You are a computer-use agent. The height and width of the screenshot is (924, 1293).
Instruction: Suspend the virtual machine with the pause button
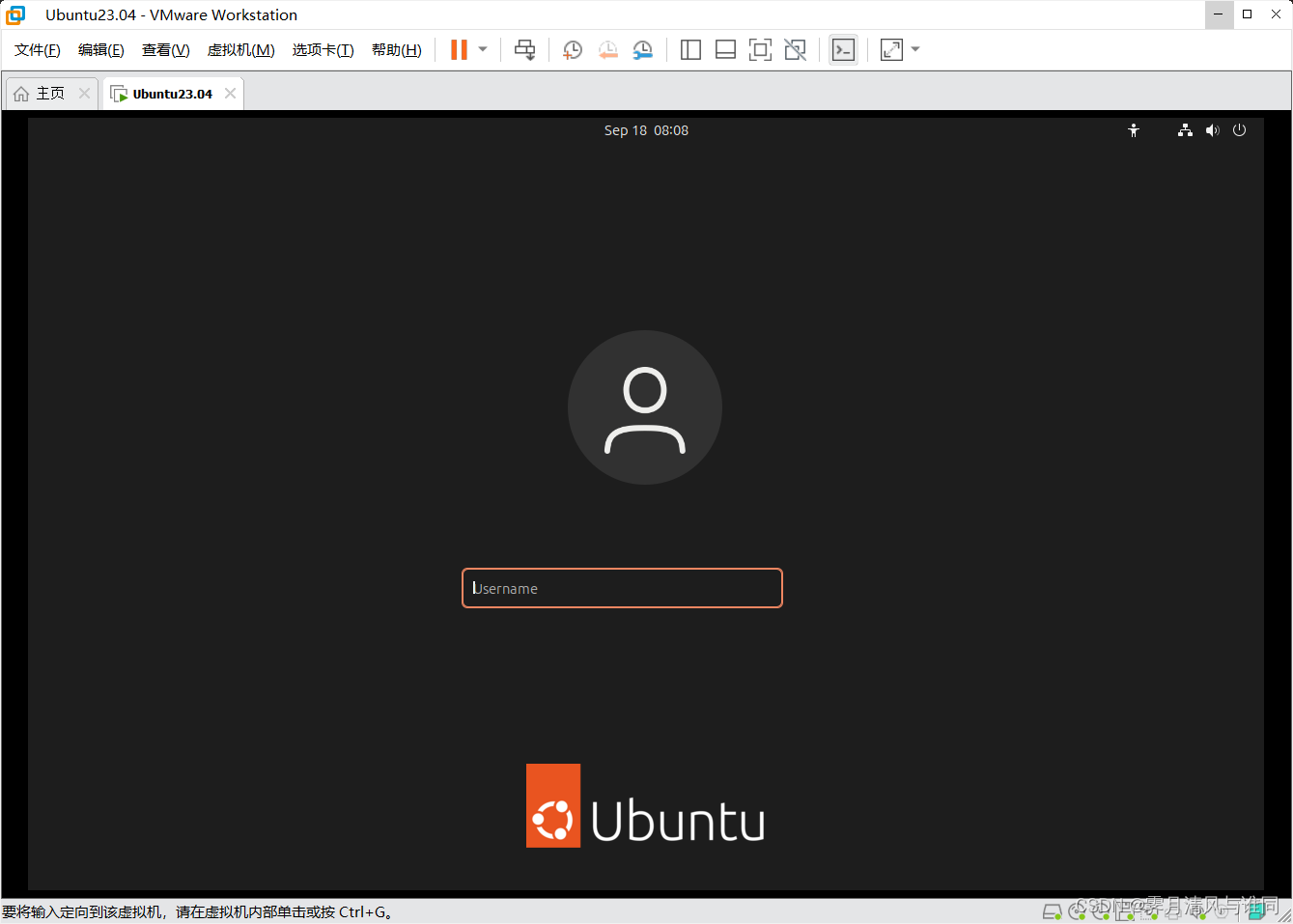(459, 50)
